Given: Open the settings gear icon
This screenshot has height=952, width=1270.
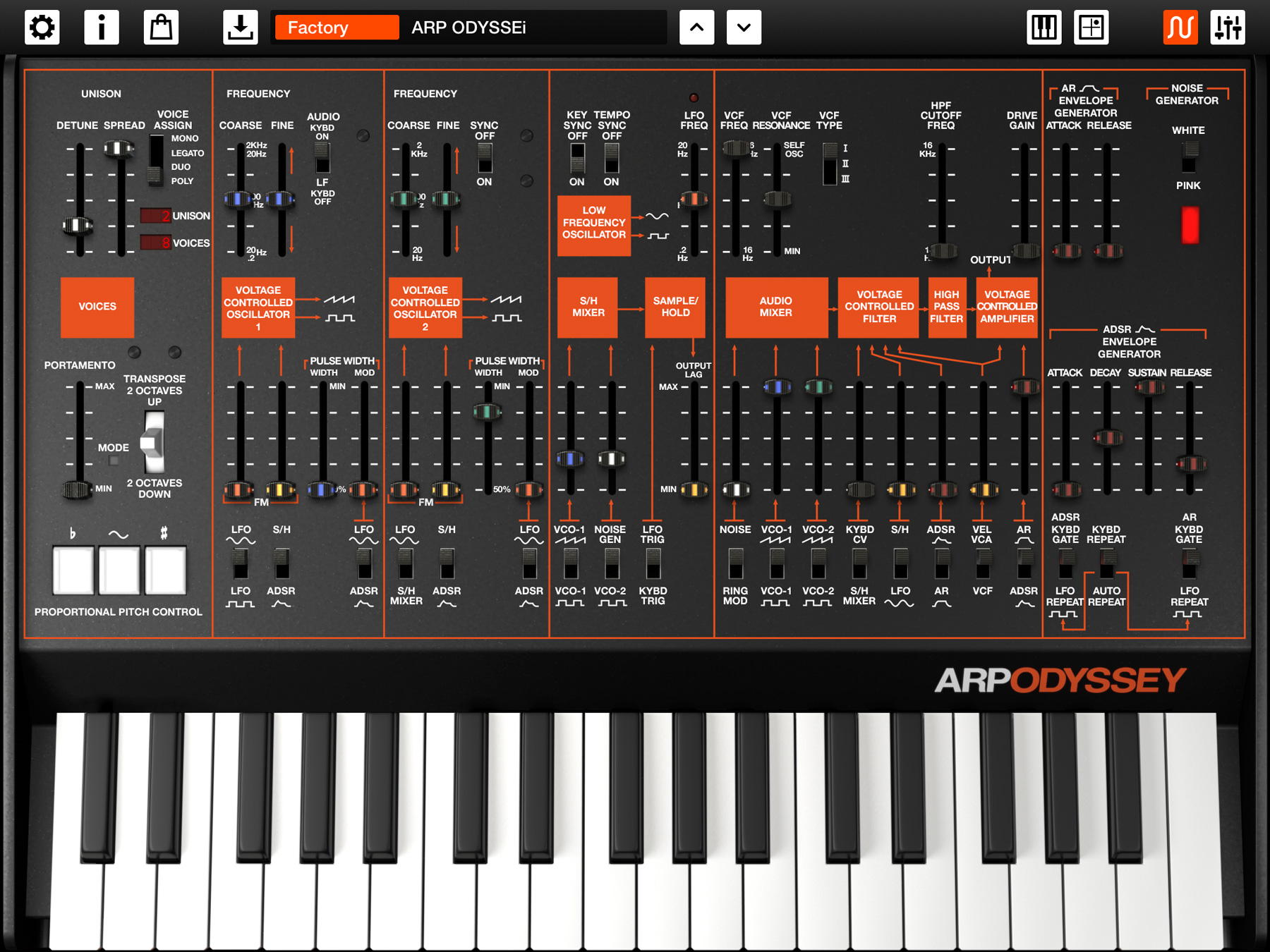Looking at the screenshot, I should click(42, 28).
